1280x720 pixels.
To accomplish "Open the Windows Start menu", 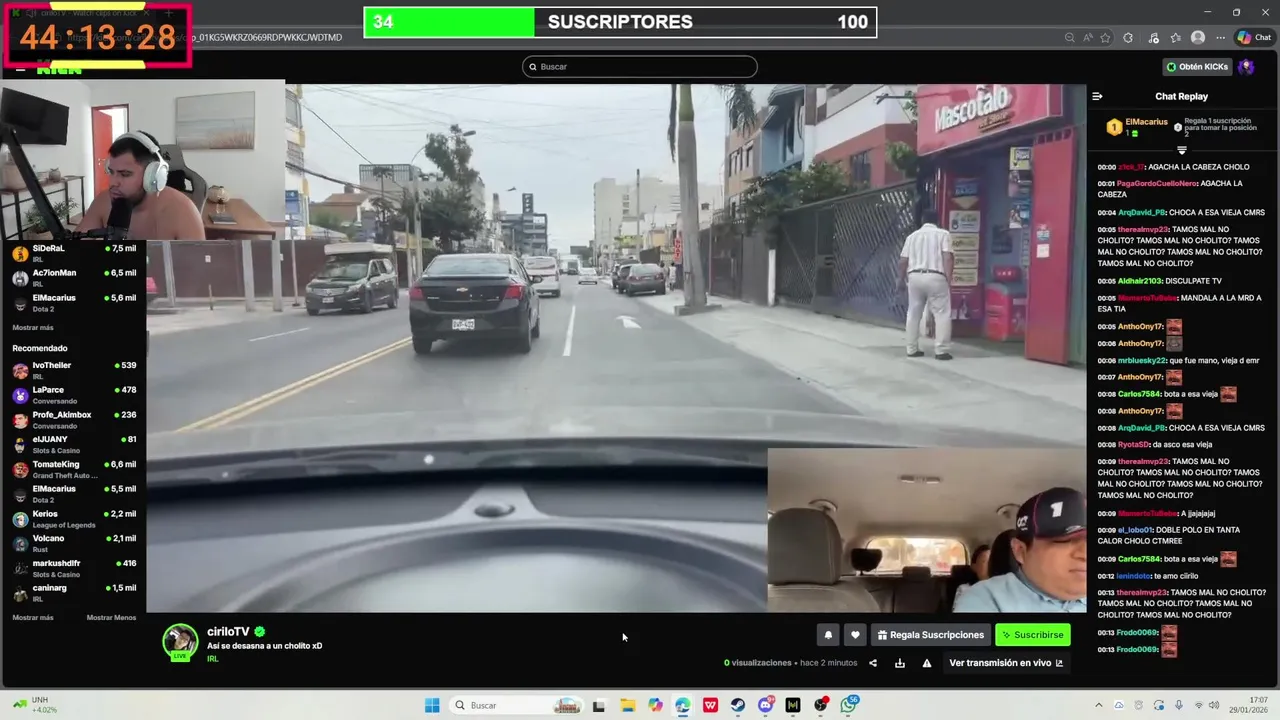I will point(432,705).
